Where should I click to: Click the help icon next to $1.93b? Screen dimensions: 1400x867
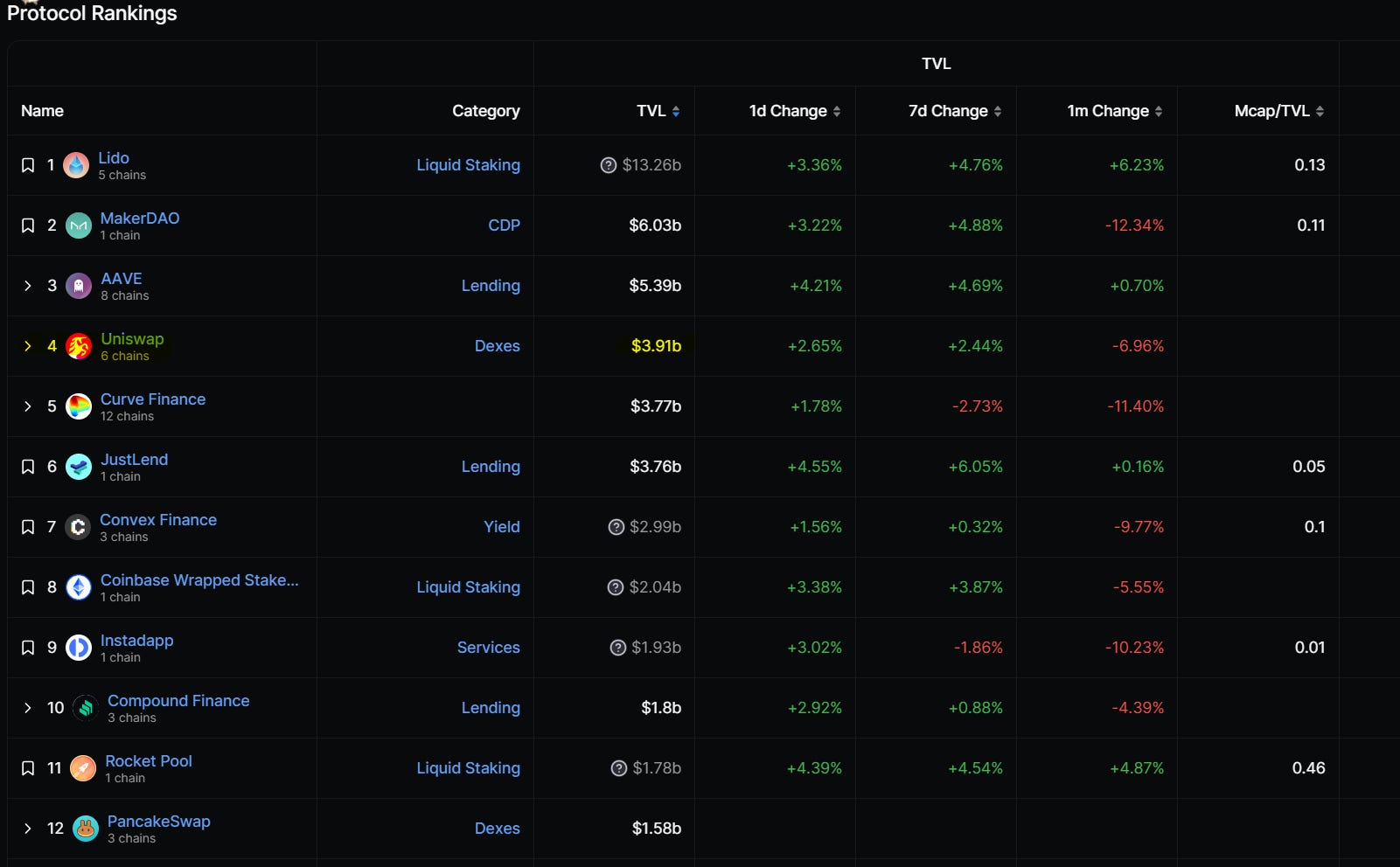click(618, 648)
